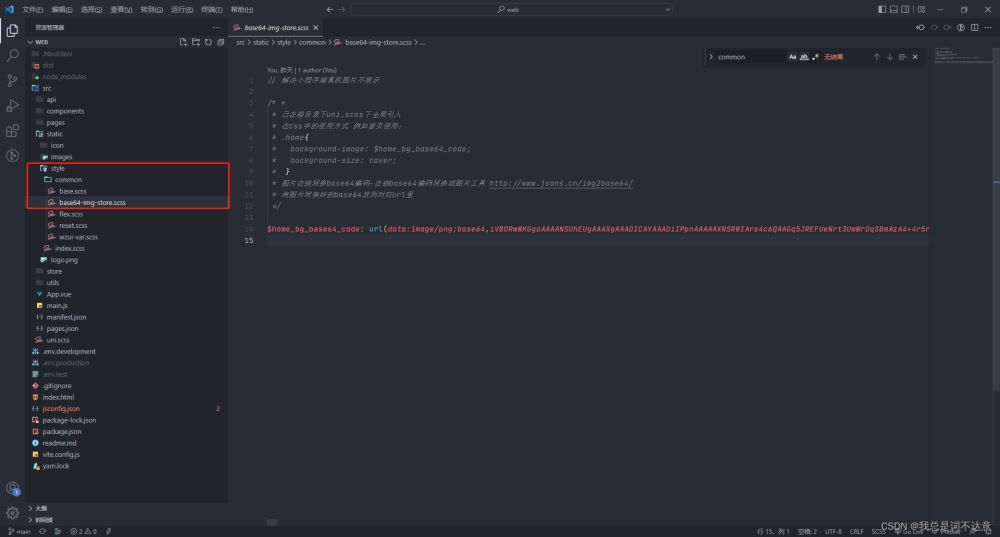
Task: Open the Source Control view
Action: 12,81
